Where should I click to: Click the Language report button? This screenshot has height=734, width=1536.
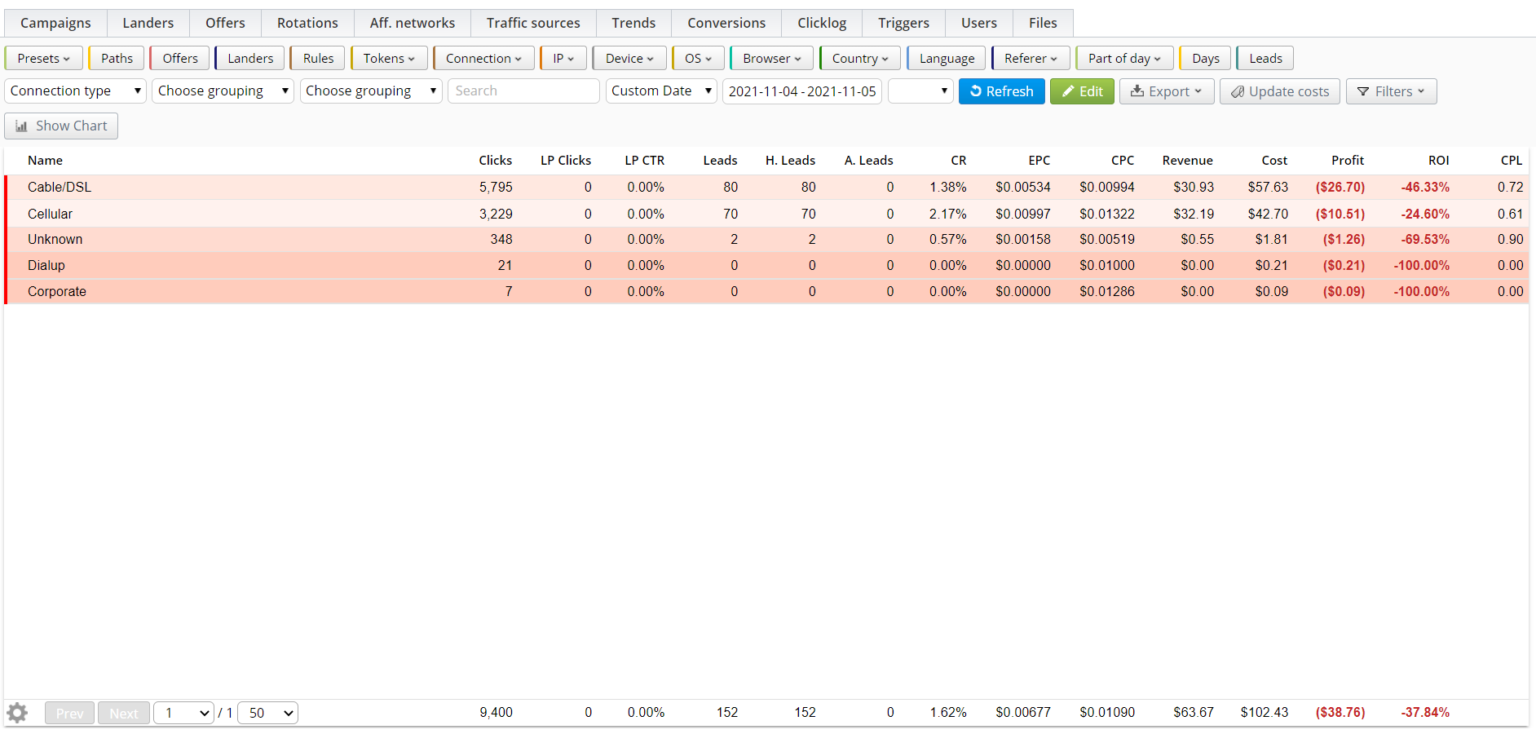point(947,58)
